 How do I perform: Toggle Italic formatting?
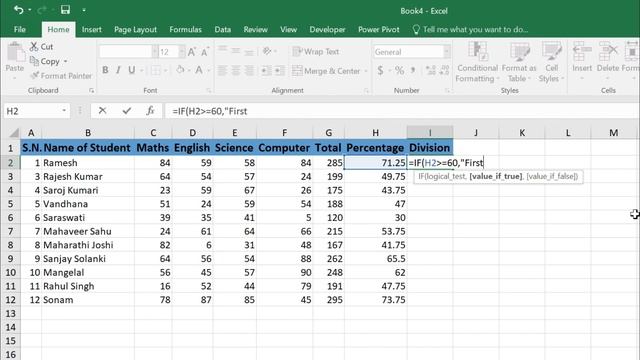click(x=118, y=70)
